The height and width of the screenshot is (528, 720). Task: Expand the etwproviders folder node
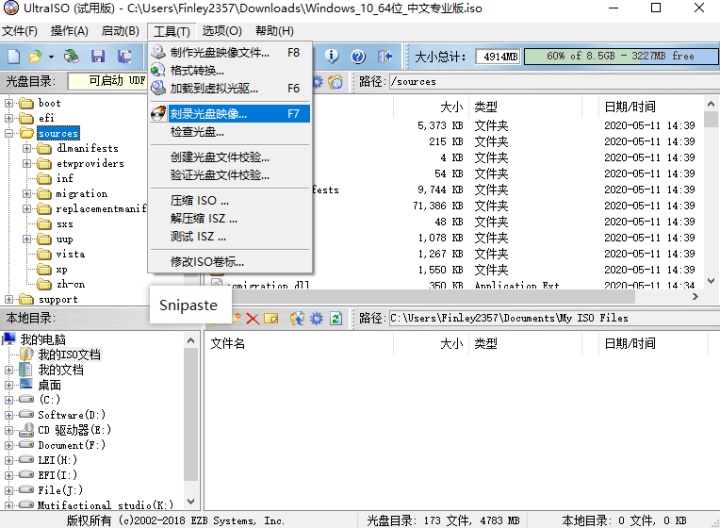click(x=27, y=163)
